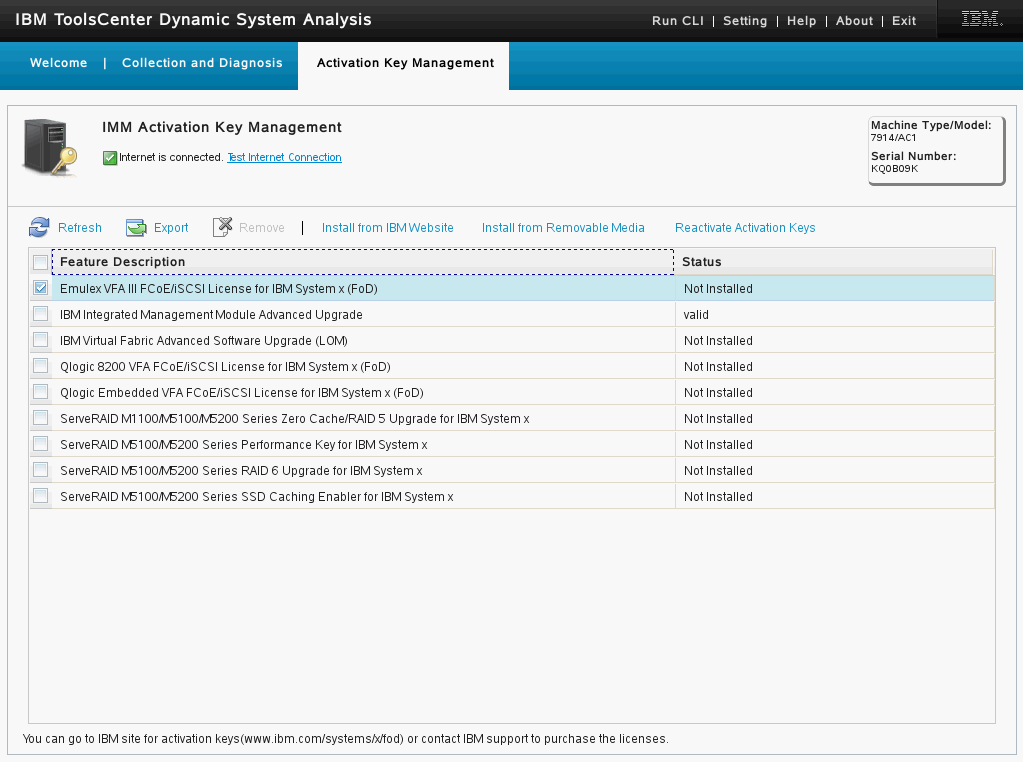Click the Refresh arrows icon
The height and width of the screenshot is (762, 1023).
click(x=39, y=228)
